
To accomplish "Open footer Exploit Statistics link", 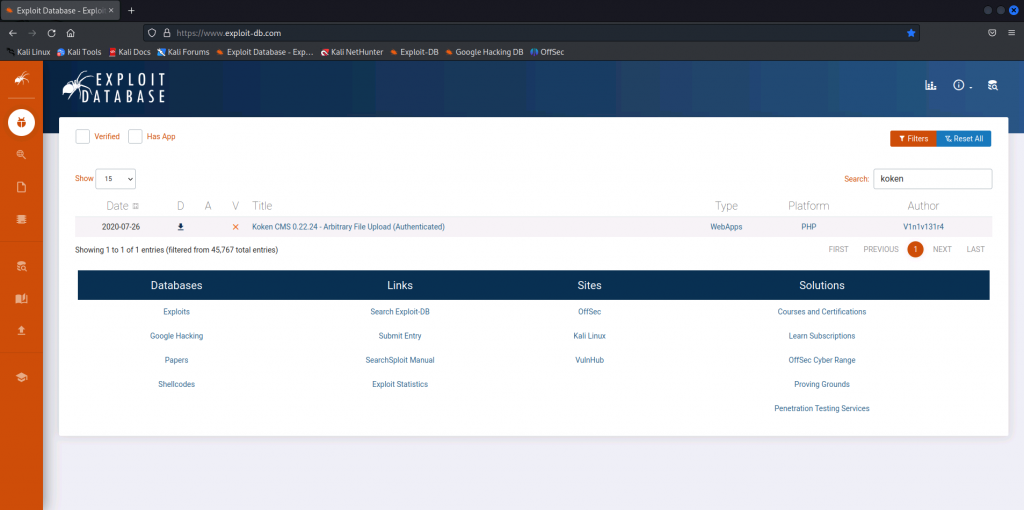I will (400, 384).
